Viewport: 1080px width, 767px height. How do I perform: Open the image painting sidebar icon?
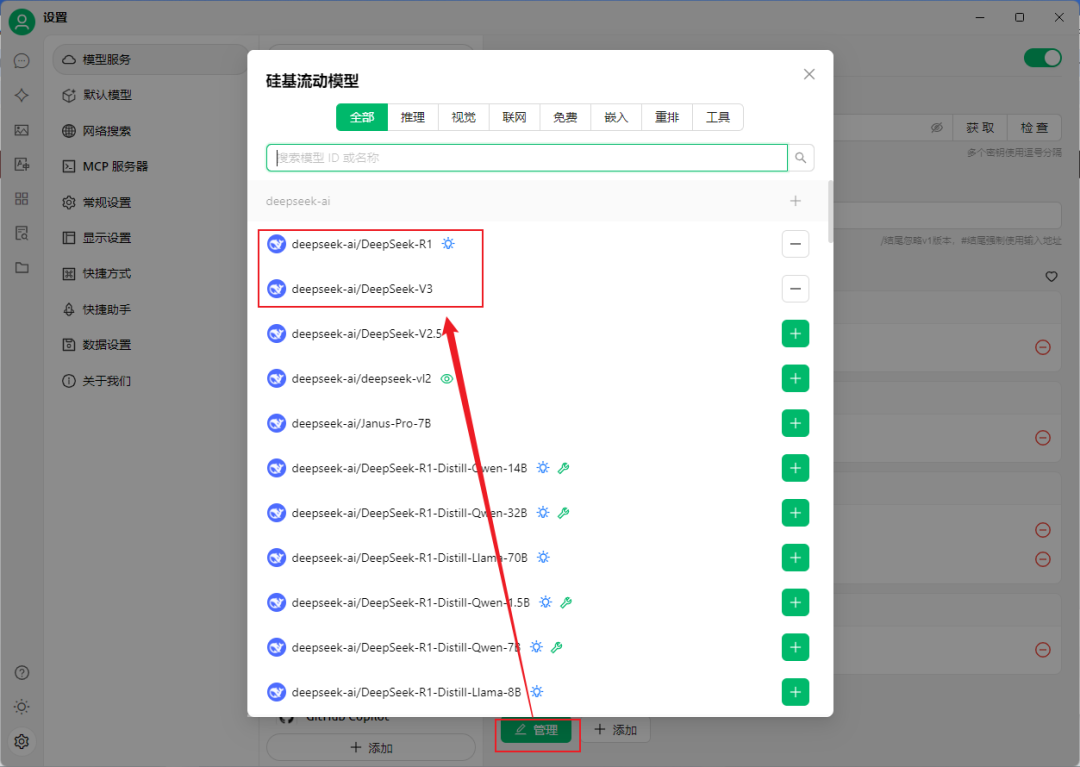(21, 130)
